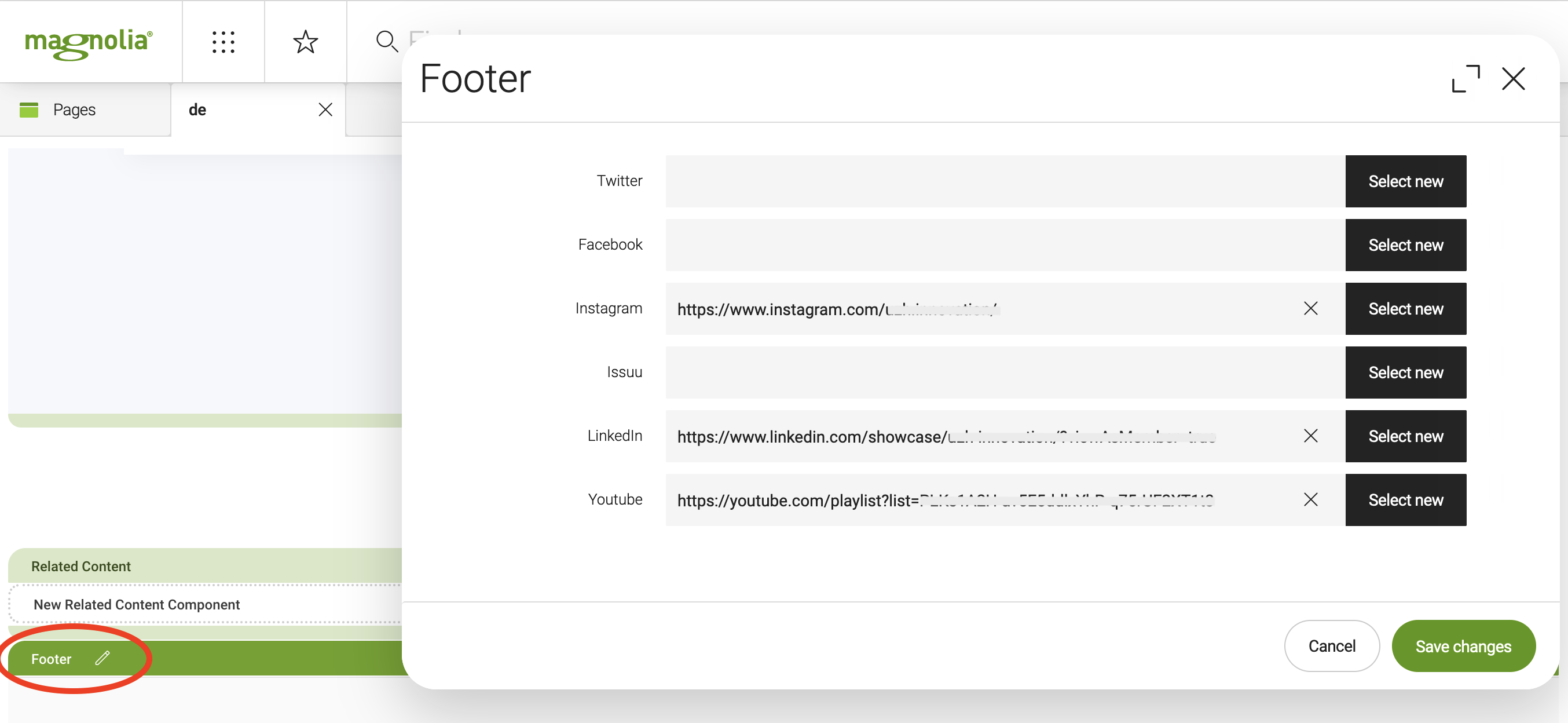This screenshot has width=1568, height=723.
Task: Clear the LinkedIn link value
Action: coord(1310,436)
